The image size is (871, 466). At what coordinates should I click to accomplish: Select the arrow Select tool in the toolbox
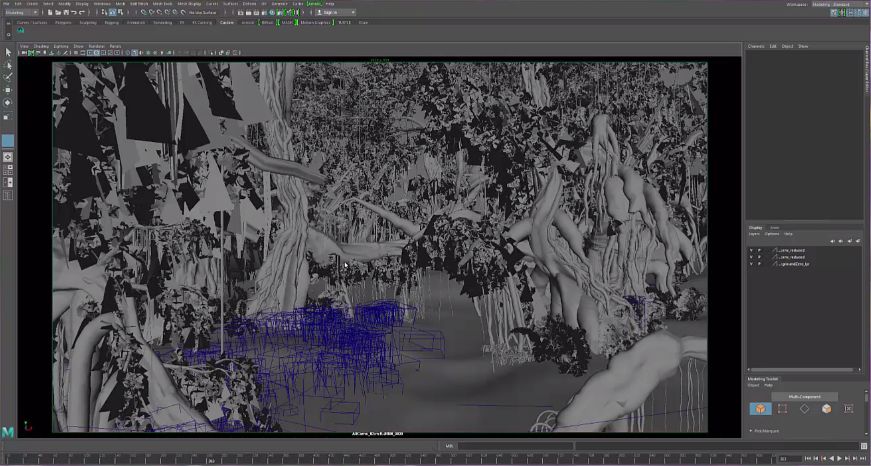[8, 52]
